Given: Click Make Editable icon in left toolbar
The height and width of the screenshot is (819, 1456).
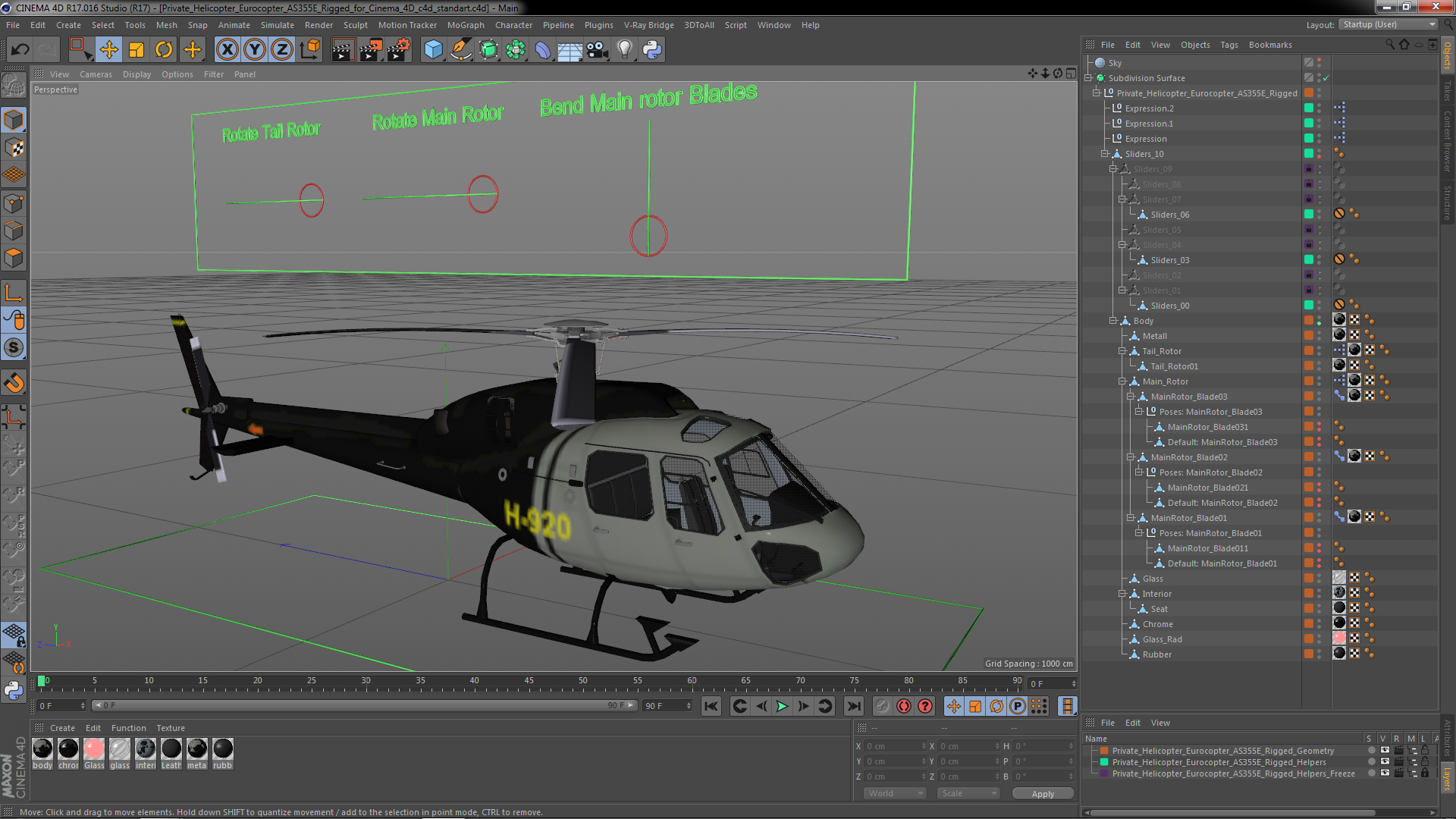Looking at the screenshot, I should 14,86.
